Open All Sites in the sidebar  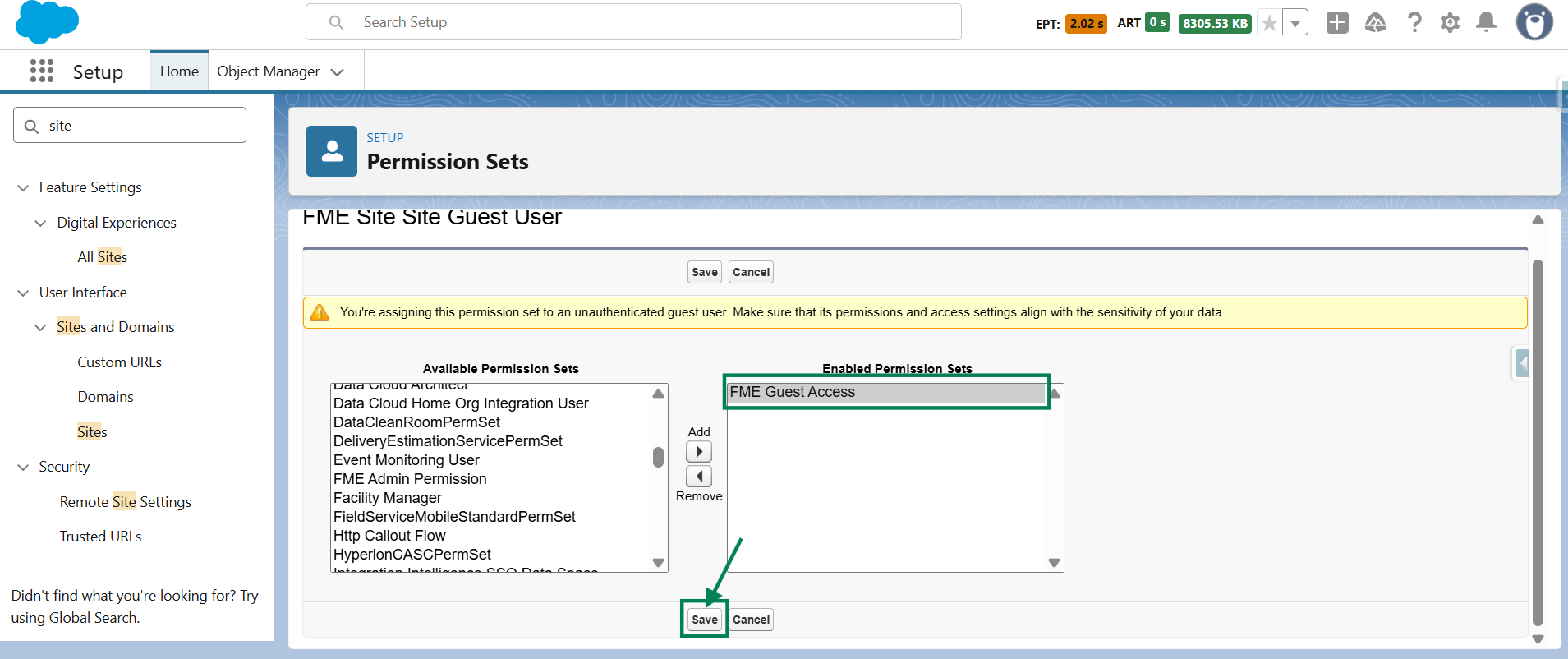coord(103,257)
